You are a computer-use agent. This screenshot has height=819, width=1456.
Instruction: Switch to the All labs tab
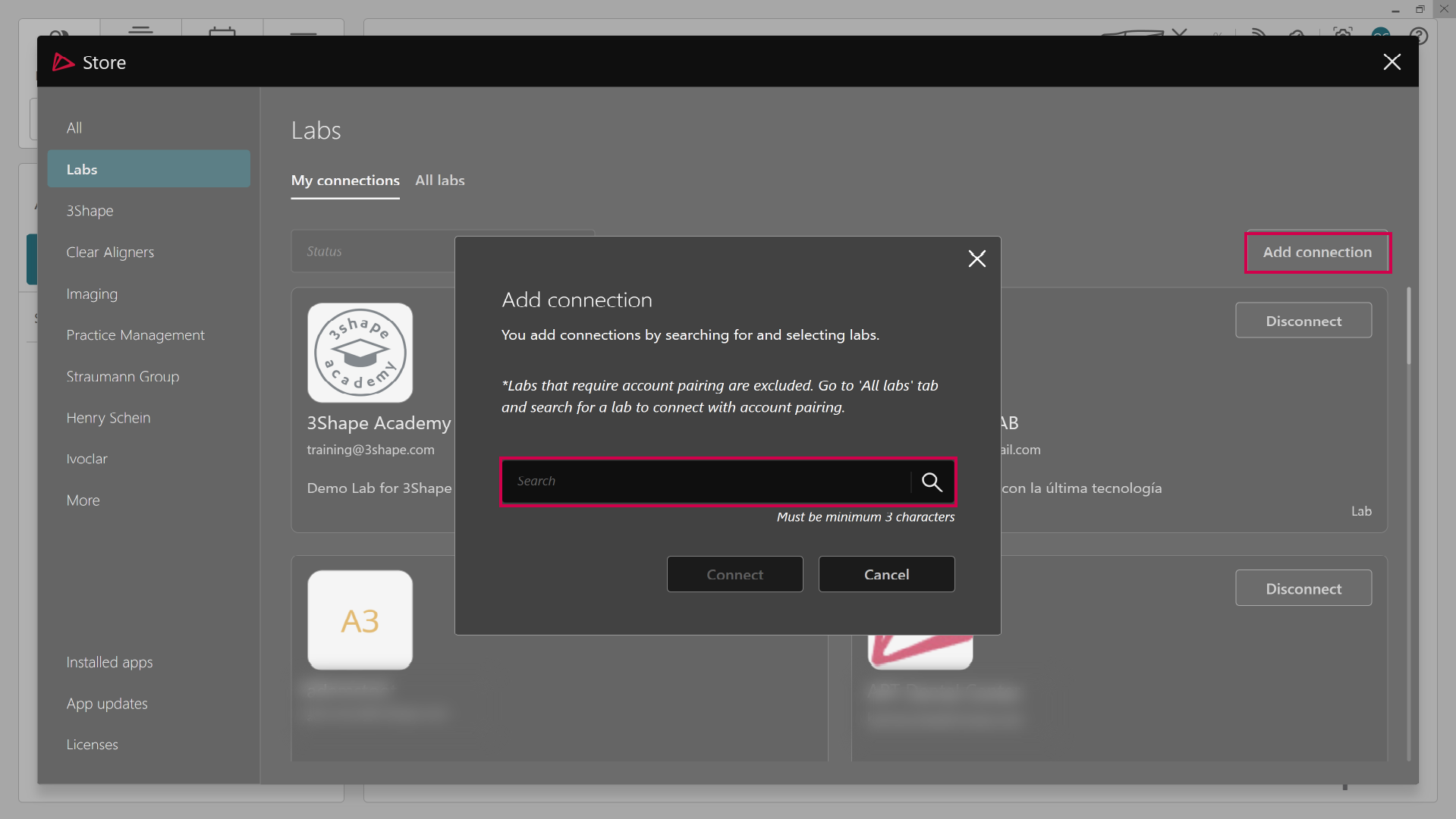[440, 180]
